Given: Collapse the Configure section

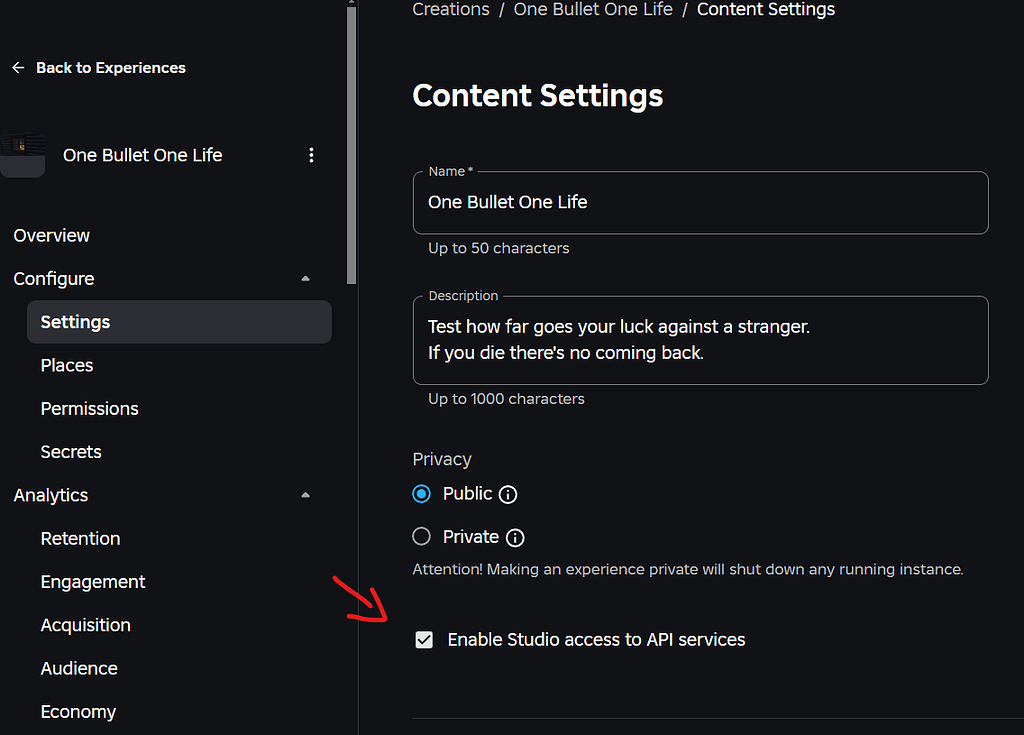Looking at the screenshot, I should pyautogui.click(x=305, y=279).
